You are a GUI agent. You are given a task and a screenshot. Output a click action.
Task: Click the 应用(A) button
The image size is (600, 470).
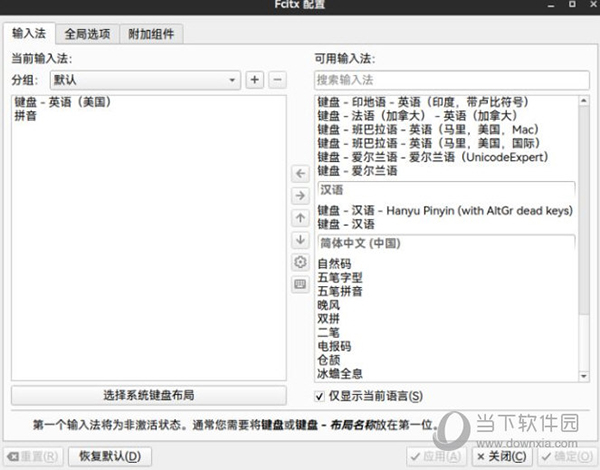click(x=436, y=456)
